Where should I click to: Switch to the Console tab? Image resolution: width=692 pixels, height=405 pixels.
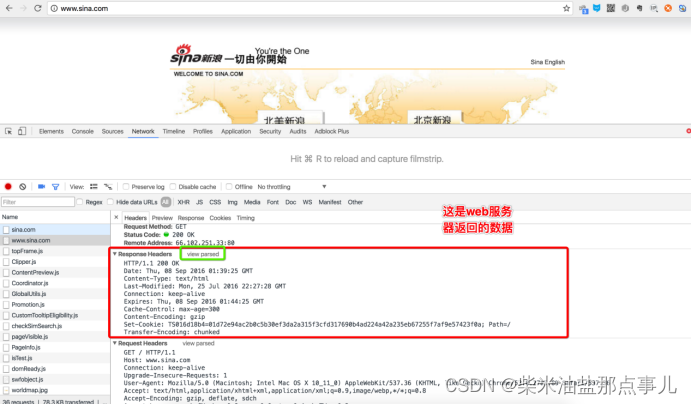pyautogui.click(x=83, y=131)
